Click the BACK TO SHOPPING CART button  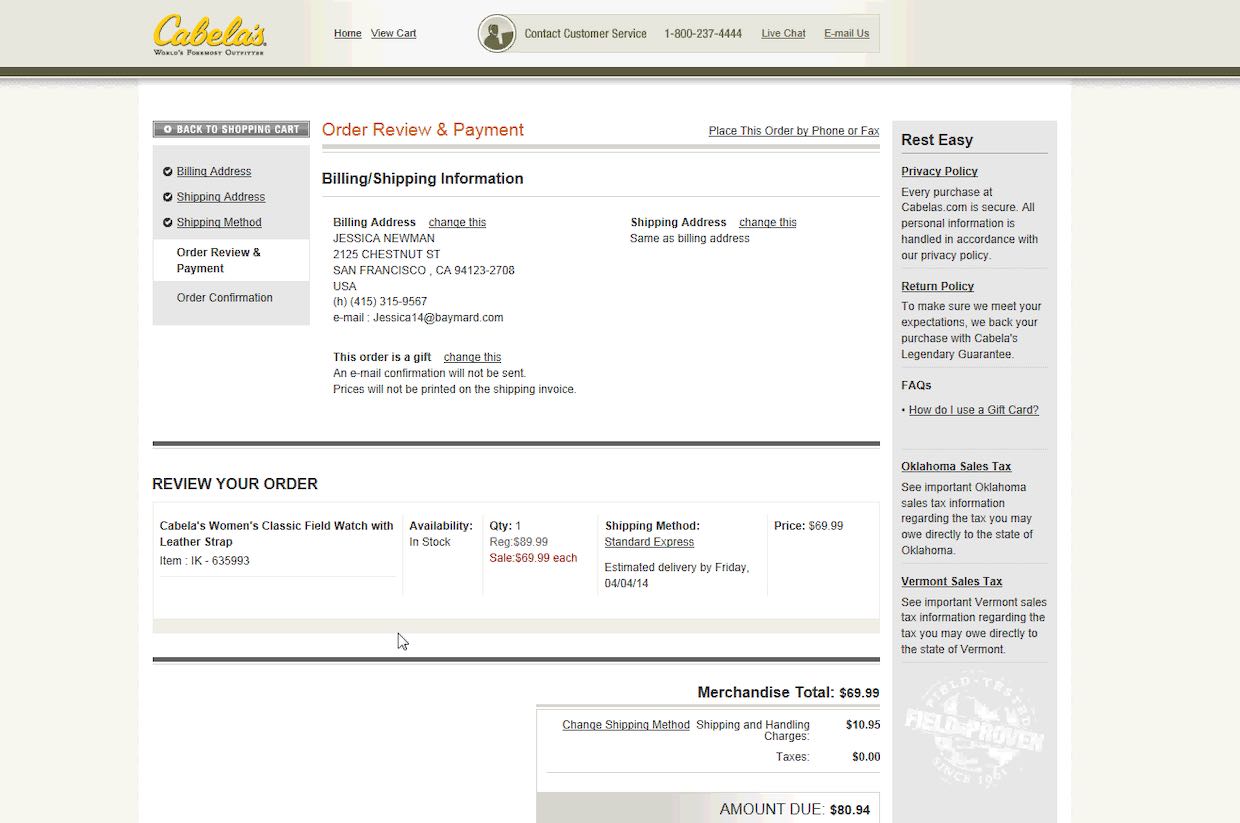[231, 128]
